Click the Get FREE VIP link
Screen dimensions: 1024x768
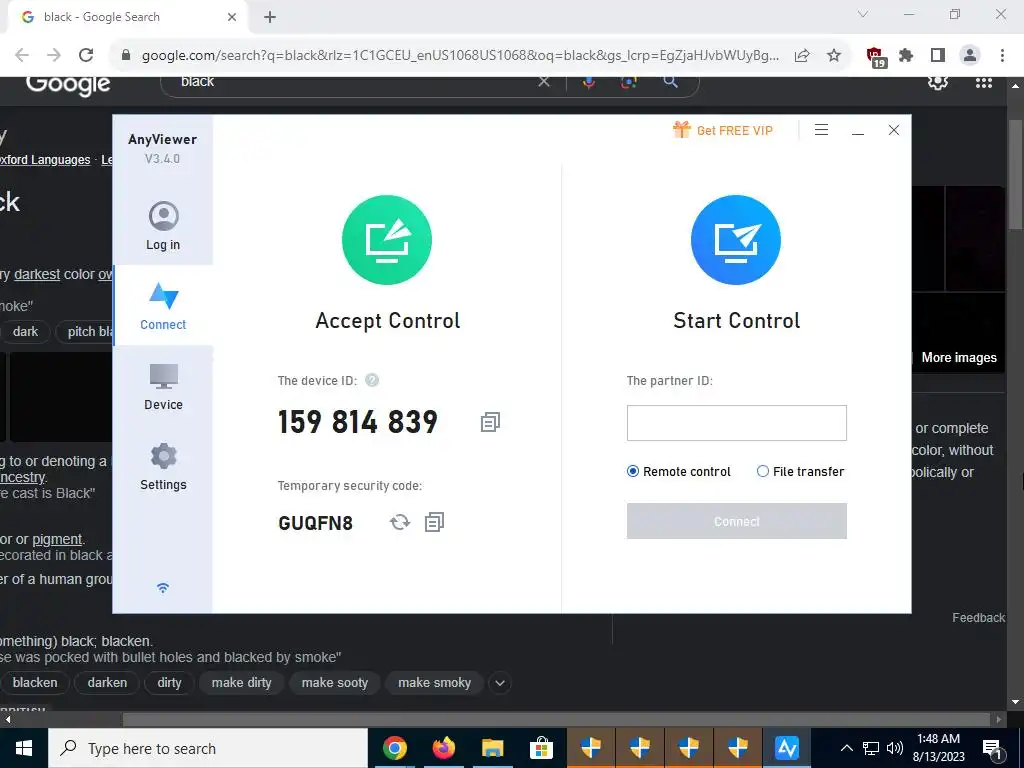point(723,130)
